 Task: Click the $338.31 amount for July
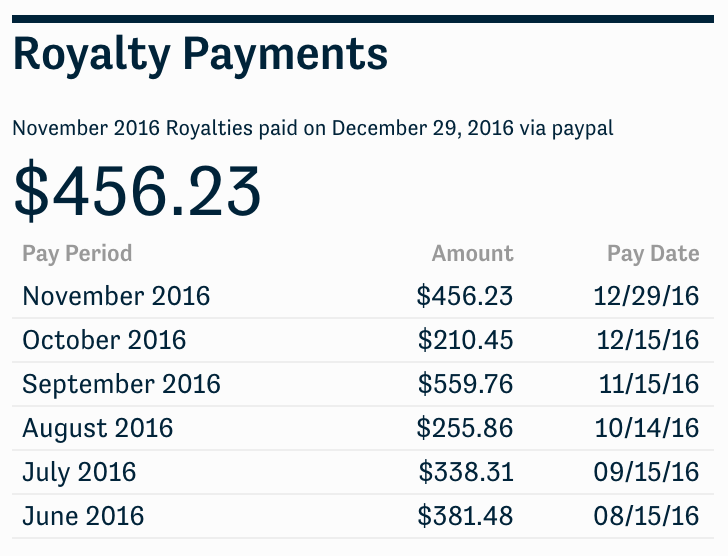(466, 472)
